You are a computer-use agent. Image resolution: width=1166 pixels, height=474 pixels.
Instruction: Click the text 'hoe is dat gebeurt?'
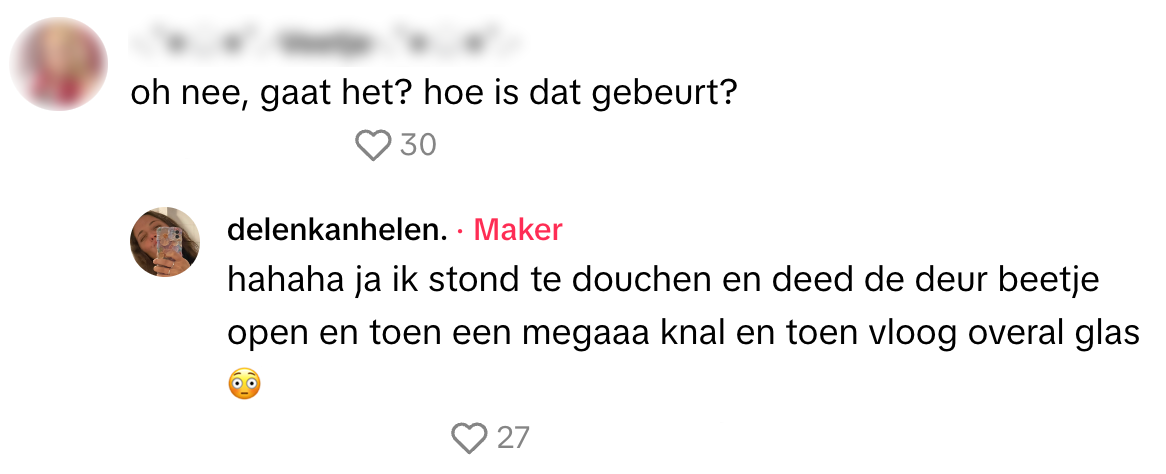click(580, 94)
